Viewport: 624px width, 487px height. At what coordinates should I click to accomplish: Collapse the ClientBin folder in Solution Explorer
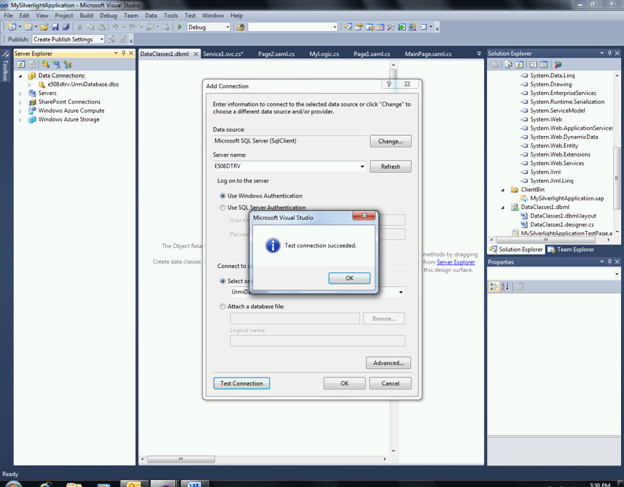(x=503, y=190)
